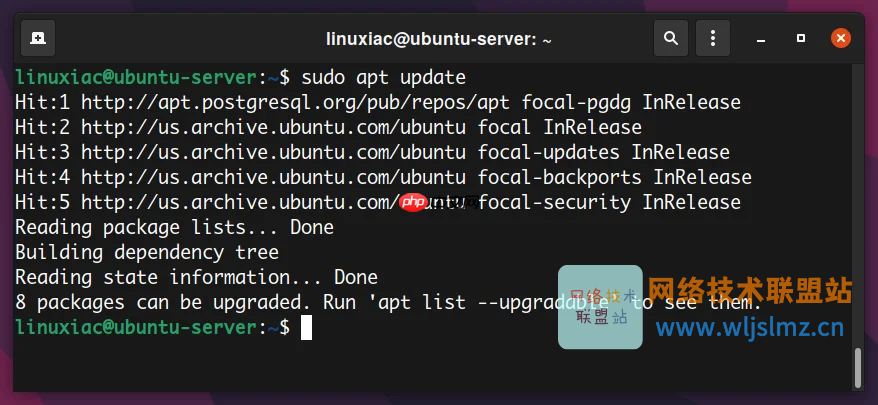
Task: Maximize the terminal window
Action: (801, 39)
